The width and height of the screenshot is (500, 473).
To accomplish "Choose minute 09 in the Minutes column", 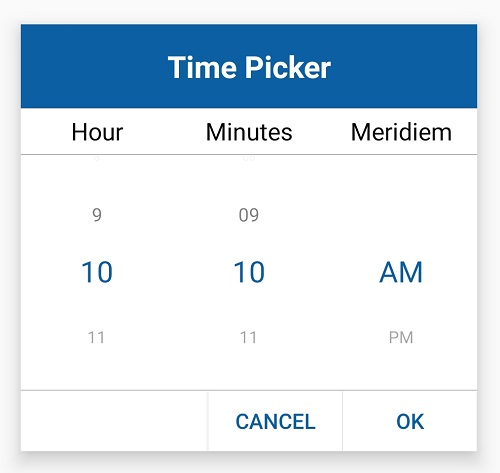I will pos(249,215).
